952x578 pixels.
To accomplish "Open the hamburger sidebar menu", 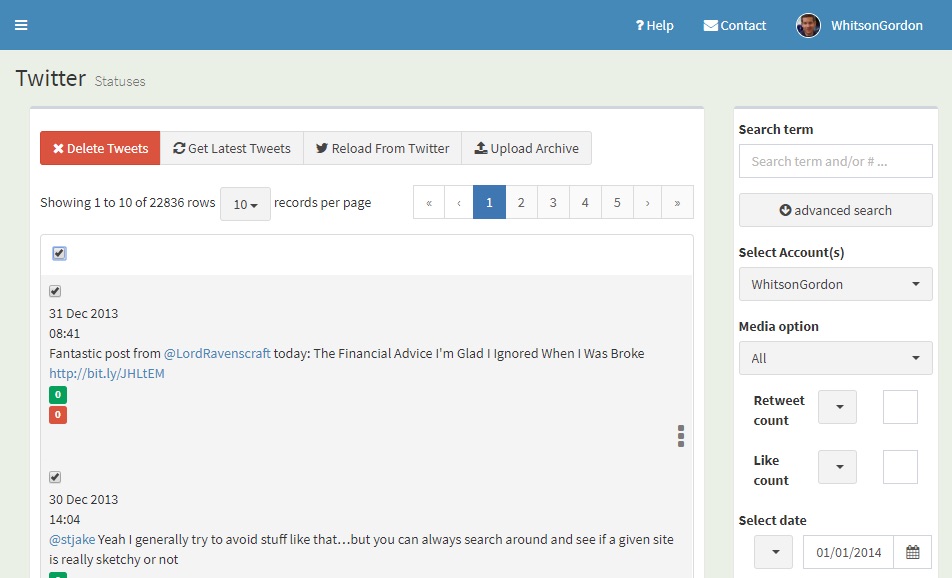I will click(x=21, y=25).
